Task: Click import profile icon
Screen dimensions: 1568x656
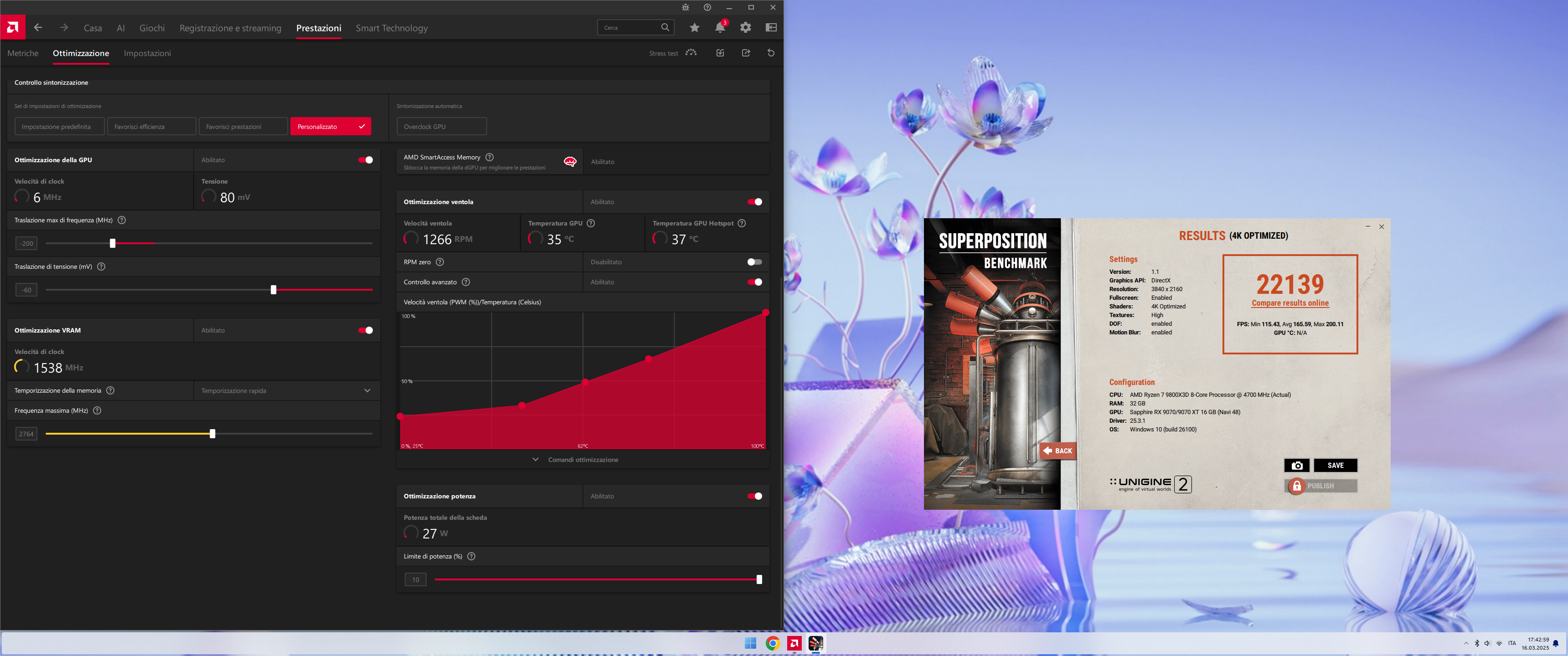Action: 720,53
